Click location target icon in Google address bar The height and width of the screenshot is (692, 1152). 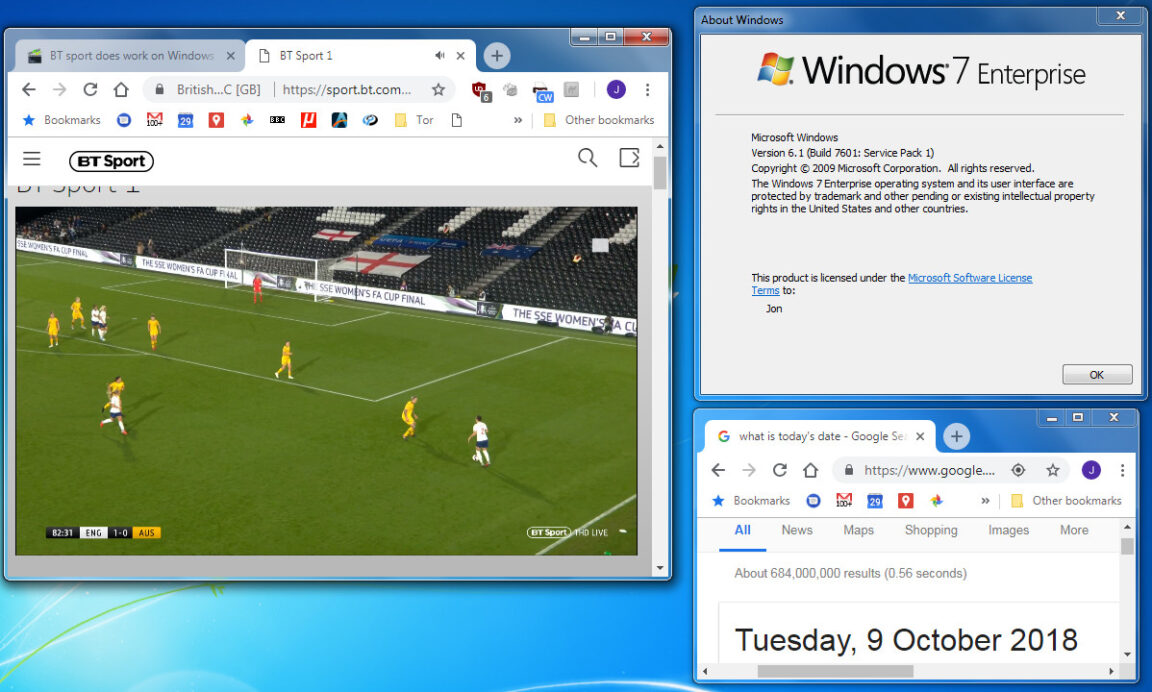pyautogui.click(x=1018, y=470)
